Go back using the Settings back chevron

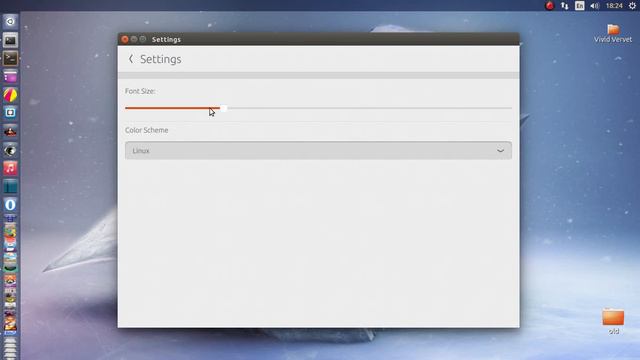click(x=131, y=59)
